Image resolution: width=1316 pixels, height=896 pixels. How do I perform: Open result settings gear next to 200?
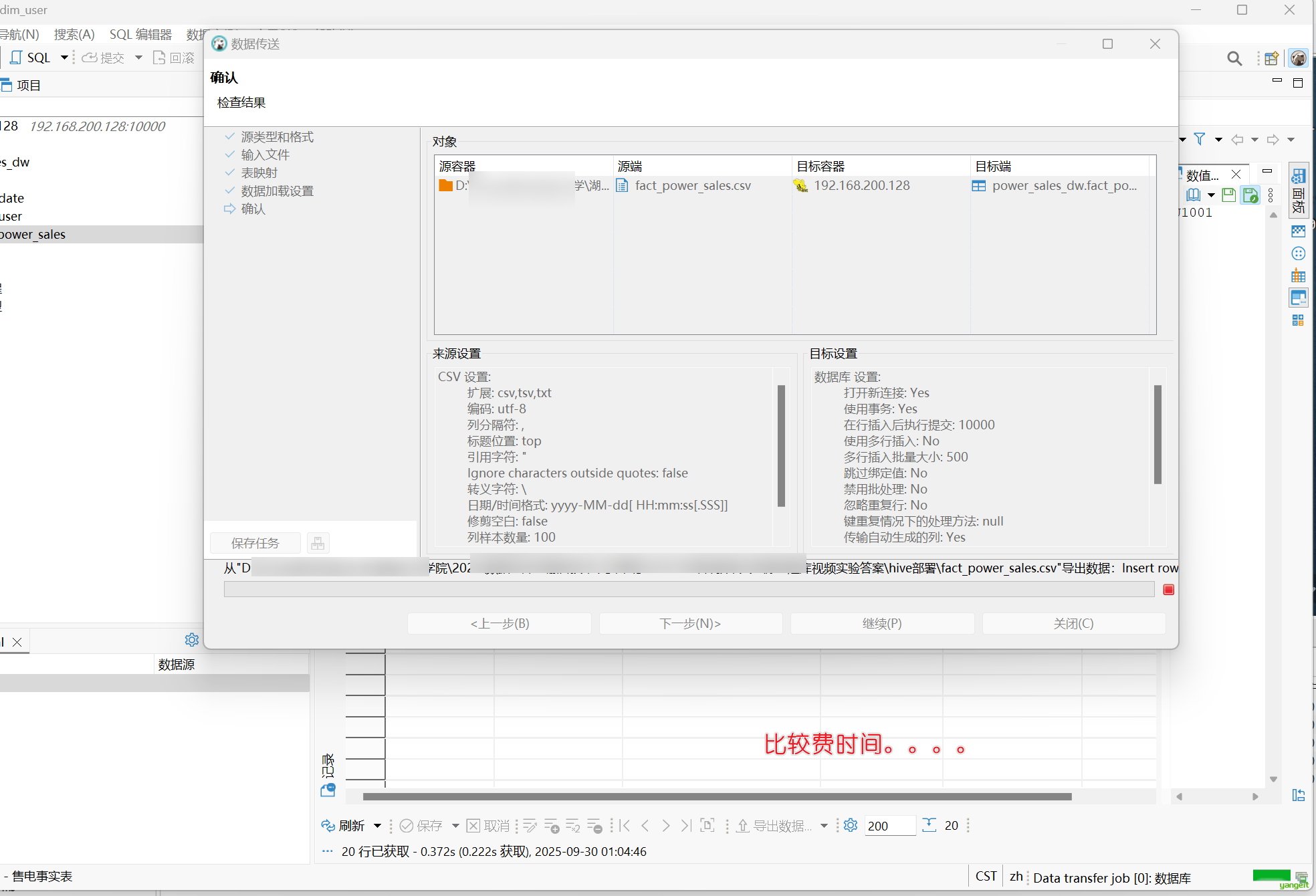[x=850, y=825]
